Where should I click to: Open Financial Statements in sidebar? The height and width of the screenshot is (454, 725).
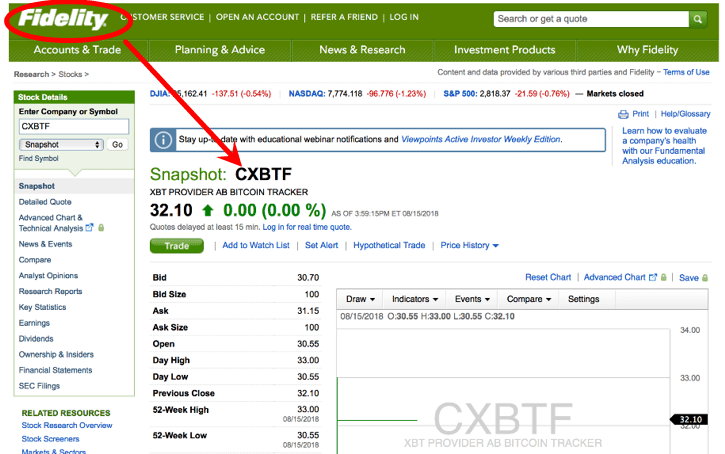pyautogui.click(x=55, y=370)
